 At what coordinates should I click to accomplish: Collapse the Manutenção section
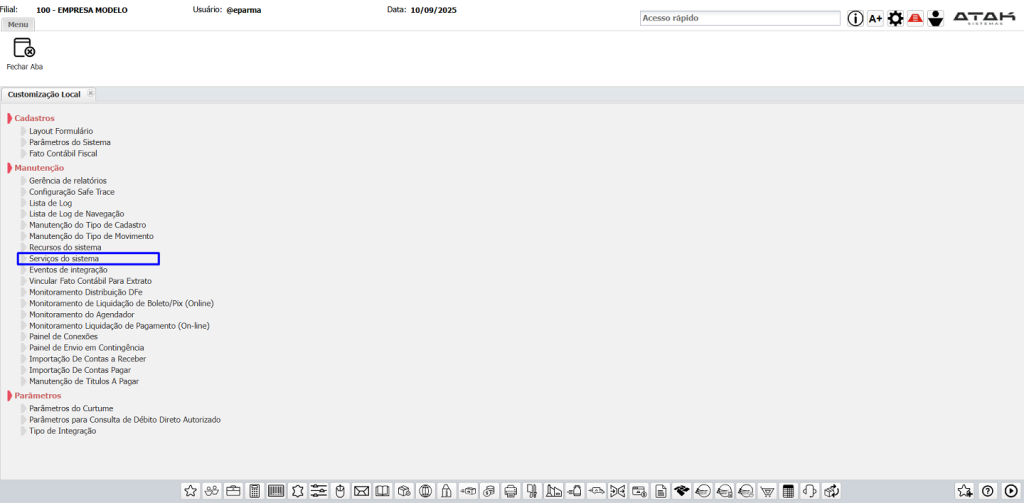(x=9, y=168)
